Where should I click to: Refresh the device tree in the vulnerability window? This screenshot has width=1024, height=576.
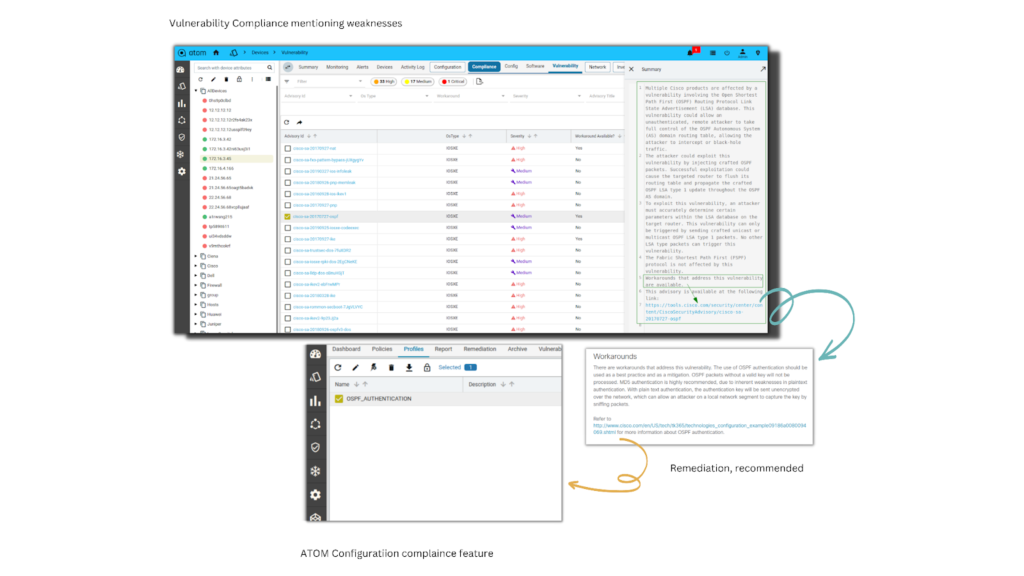tap(200, 80)
